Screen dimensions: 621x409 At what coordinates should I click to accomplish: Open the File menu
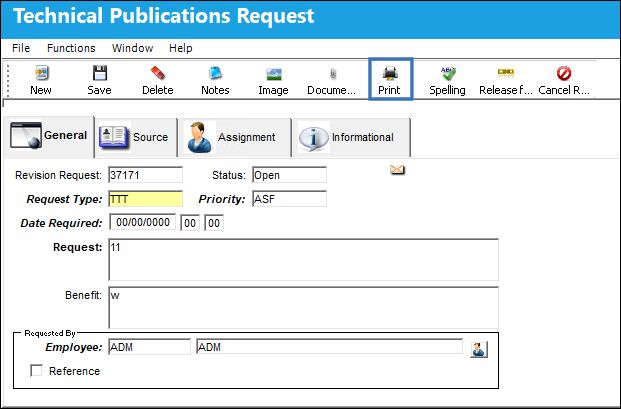(x=21, y=48)
